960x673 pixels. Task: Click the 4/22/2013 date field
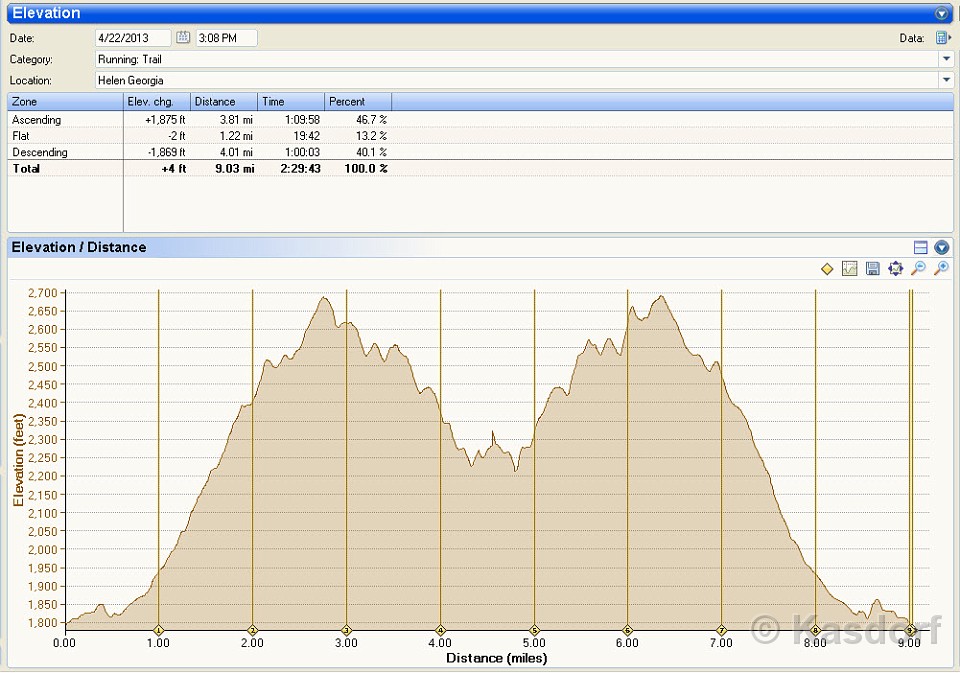[133, 38]
